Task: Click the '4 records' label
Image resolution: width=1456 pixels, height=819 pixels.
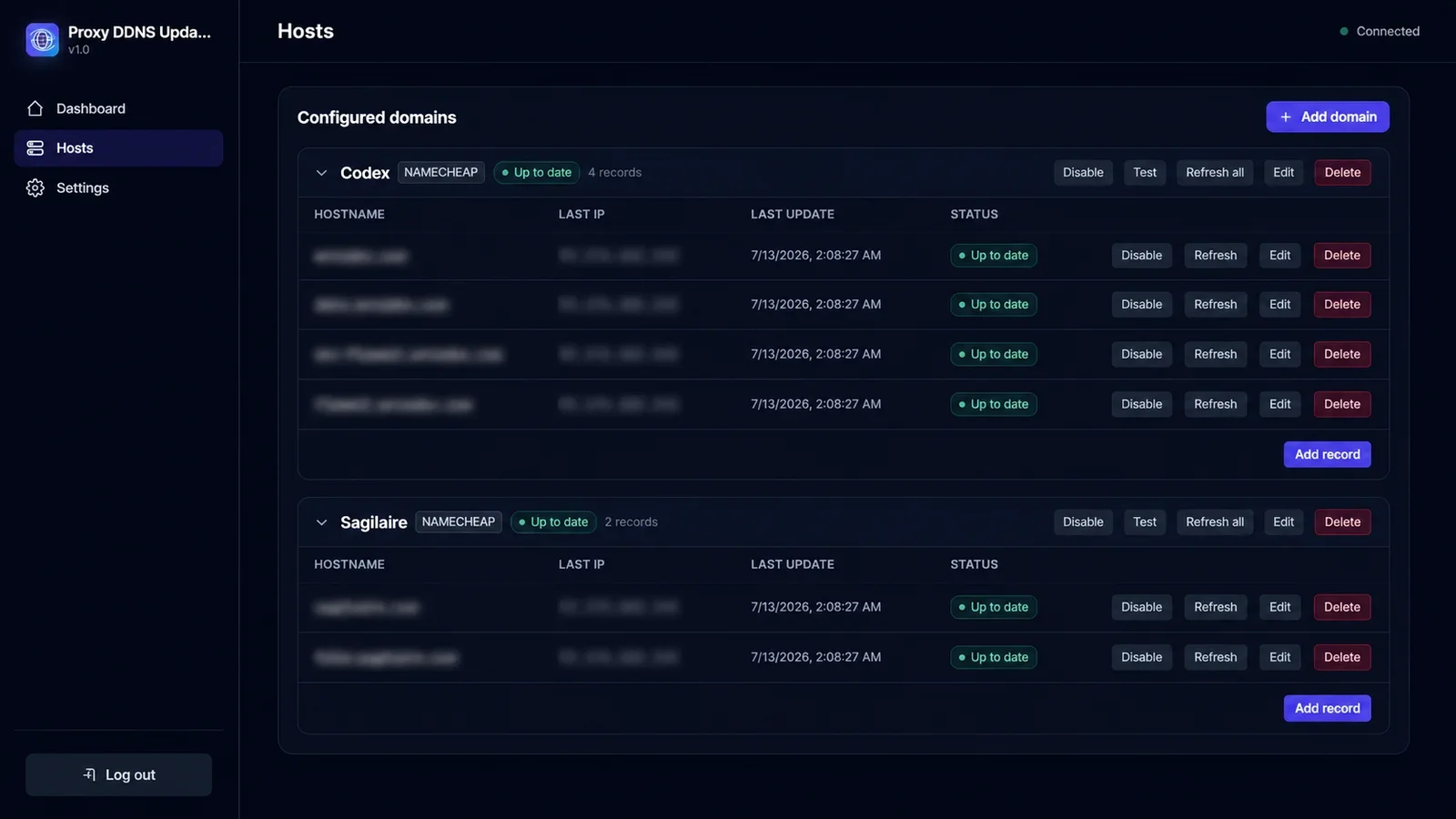Action: [x=614, y=172]
